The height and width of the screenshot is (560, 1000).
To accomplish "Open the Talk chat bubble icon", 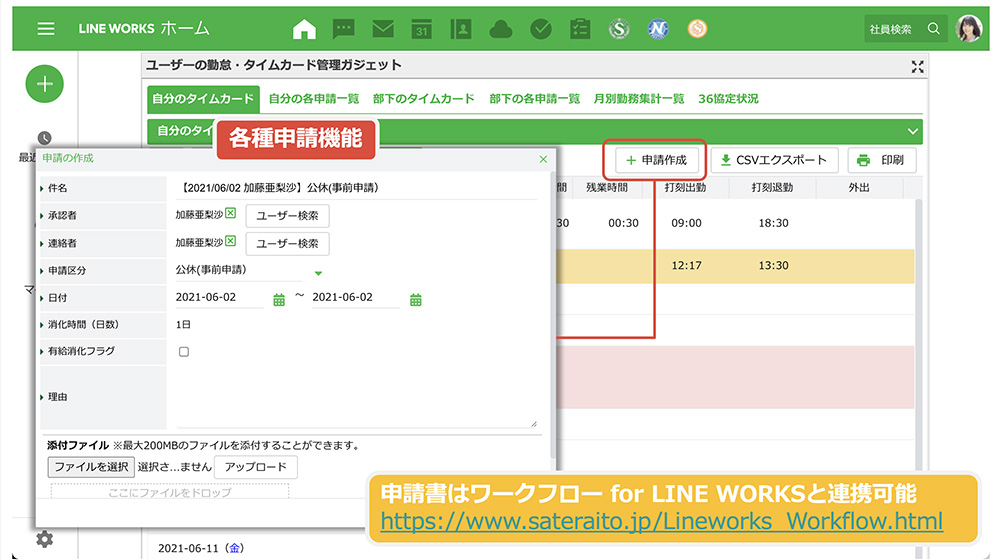I will point(344,29).
